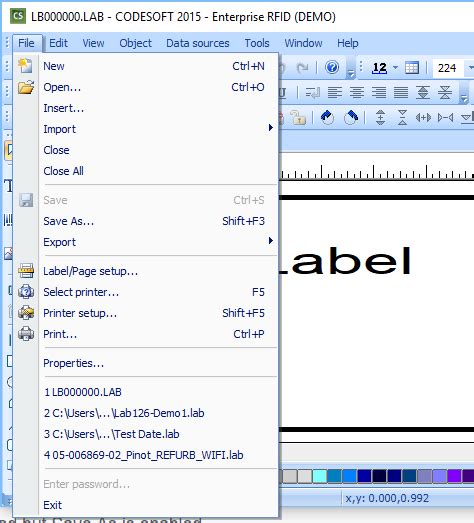The width and height of the screenshot is (474, 523).
Task: Click the increase line spacing icon
Action: pyautogui.click(x=423, y=92)
